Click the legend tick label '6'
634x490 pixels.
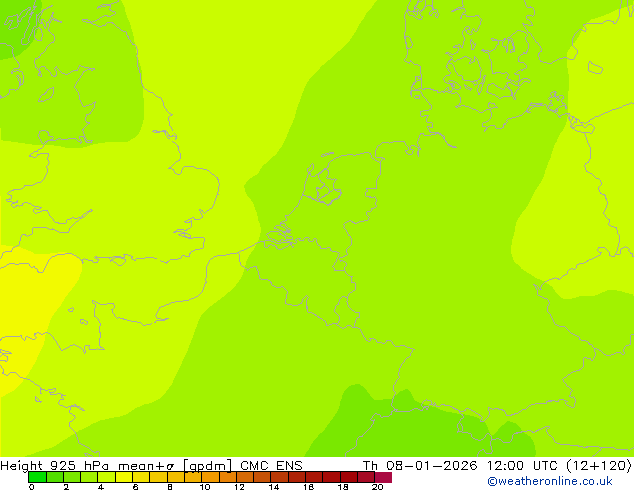pyautogui.click(x=135, y=487)
